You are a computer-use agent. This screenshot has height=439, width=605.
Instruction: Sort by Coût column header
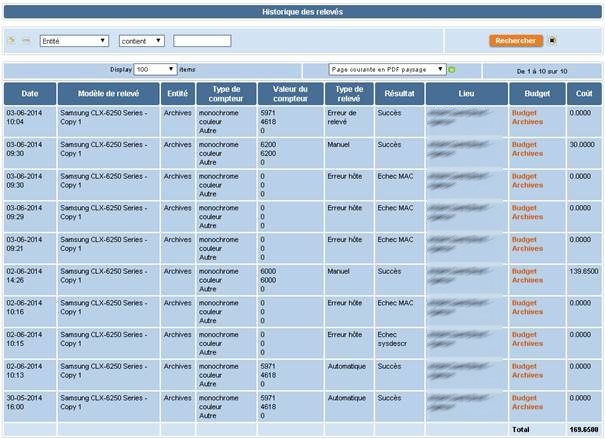584,94
